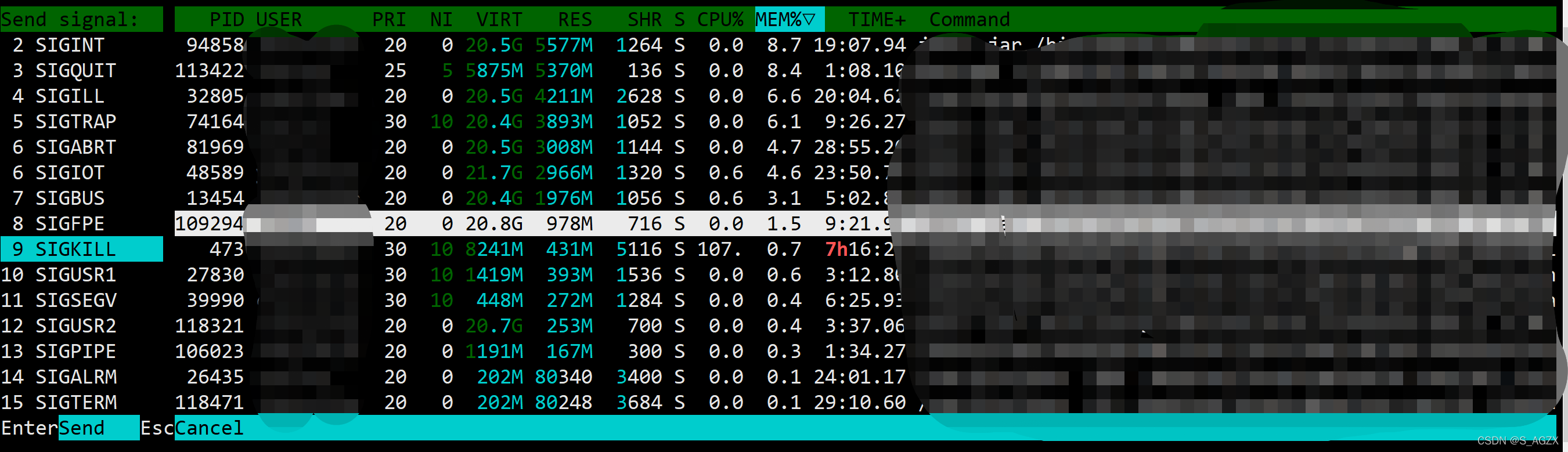Click the 29:10.60 TIME+ value
1568x452 pixels.
(x=860, y=403)
